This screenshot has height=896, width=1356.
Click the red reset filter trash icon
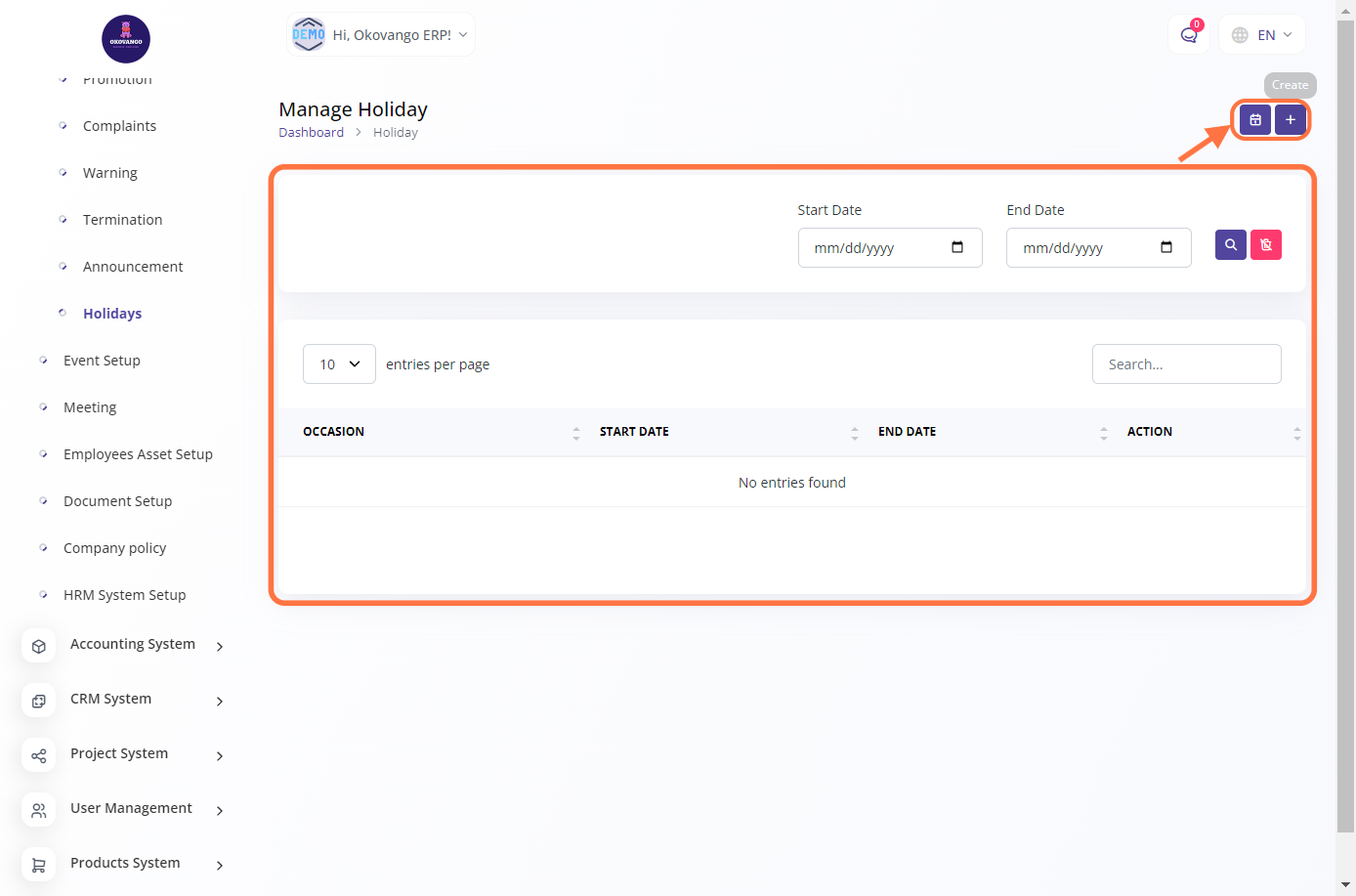tap(1266, 245)
